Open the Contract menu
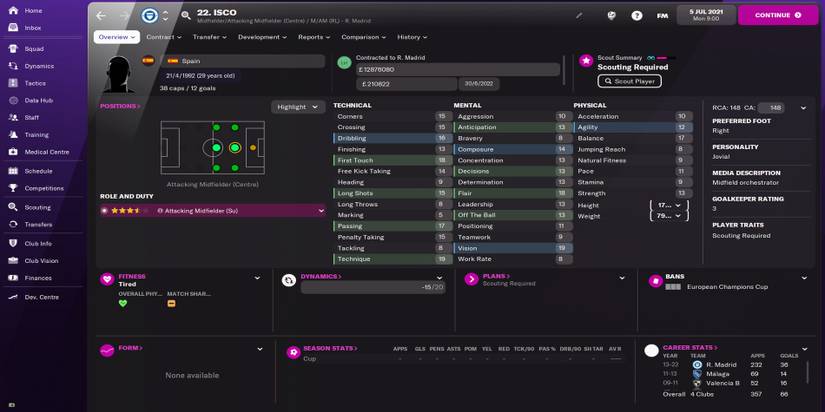This screenshot has height=412, width=825. tap(164, 37)
